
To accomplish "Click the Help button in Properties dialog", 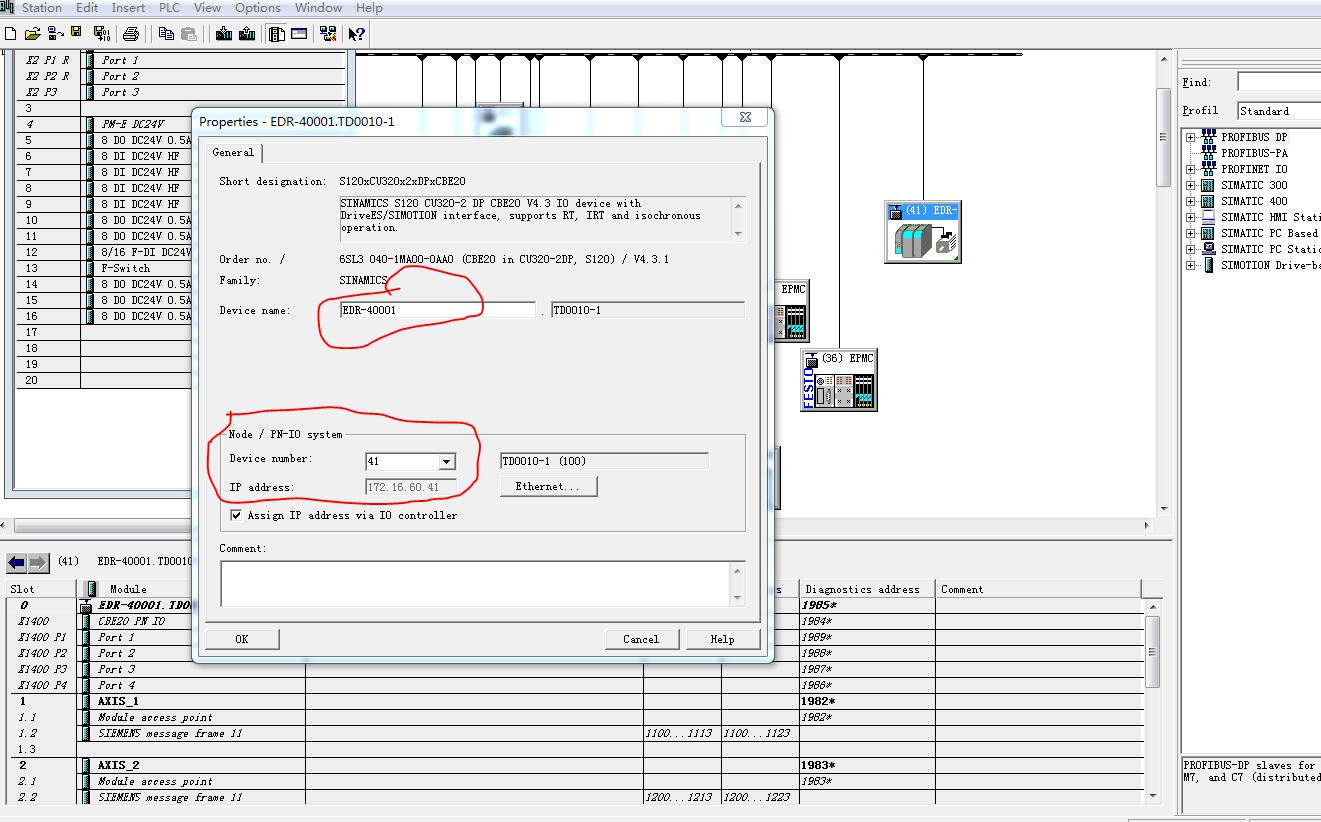I will 722,639.
